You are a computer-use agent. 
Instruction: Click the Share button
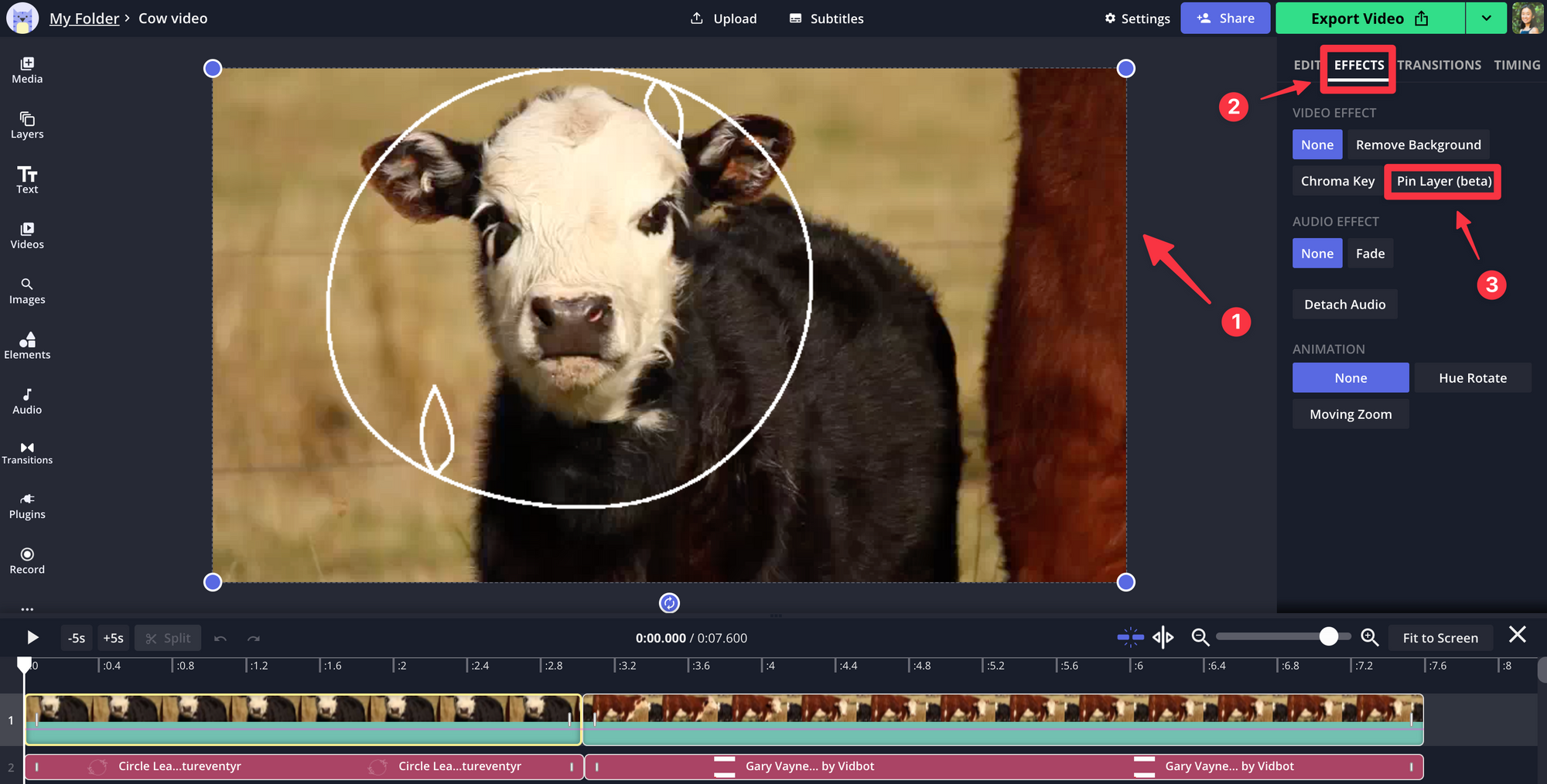(1225, 19)
